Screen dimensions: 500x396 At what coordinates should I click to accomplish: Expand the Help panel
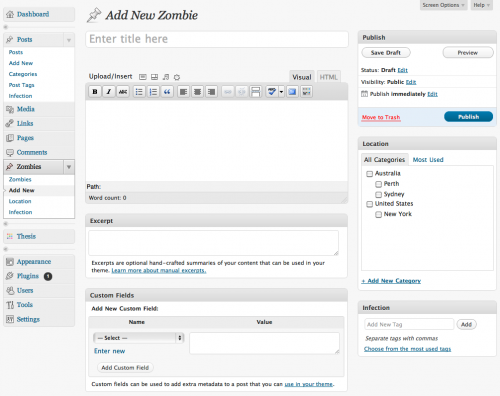coord(481,5)
